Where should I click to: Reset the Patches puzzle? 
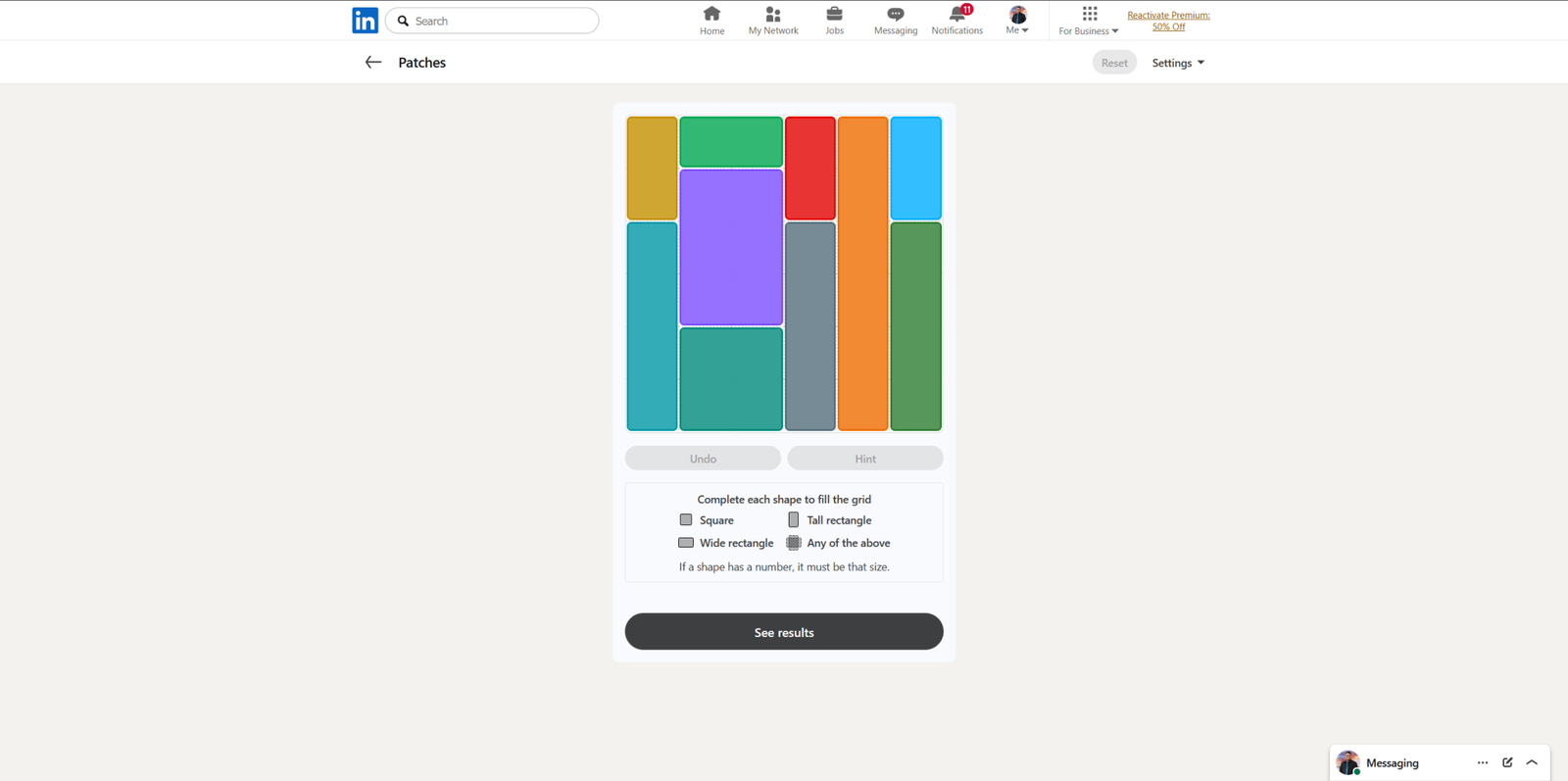(1114, 63)
